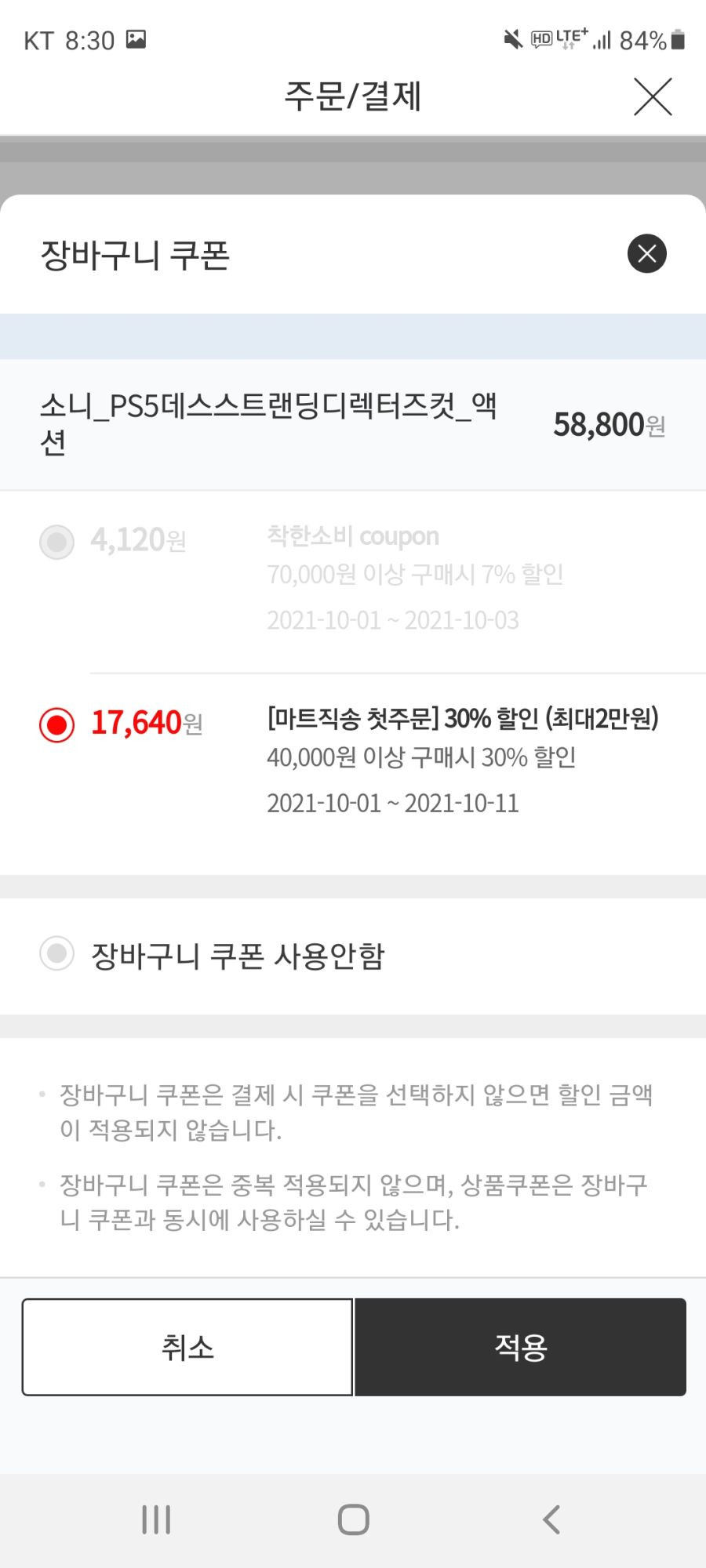Tap the 소니_PS5데스스트랜딩디렉터즈컷 product name
The width and height of the screenshot is (706, 1568).
coord(268,424)
